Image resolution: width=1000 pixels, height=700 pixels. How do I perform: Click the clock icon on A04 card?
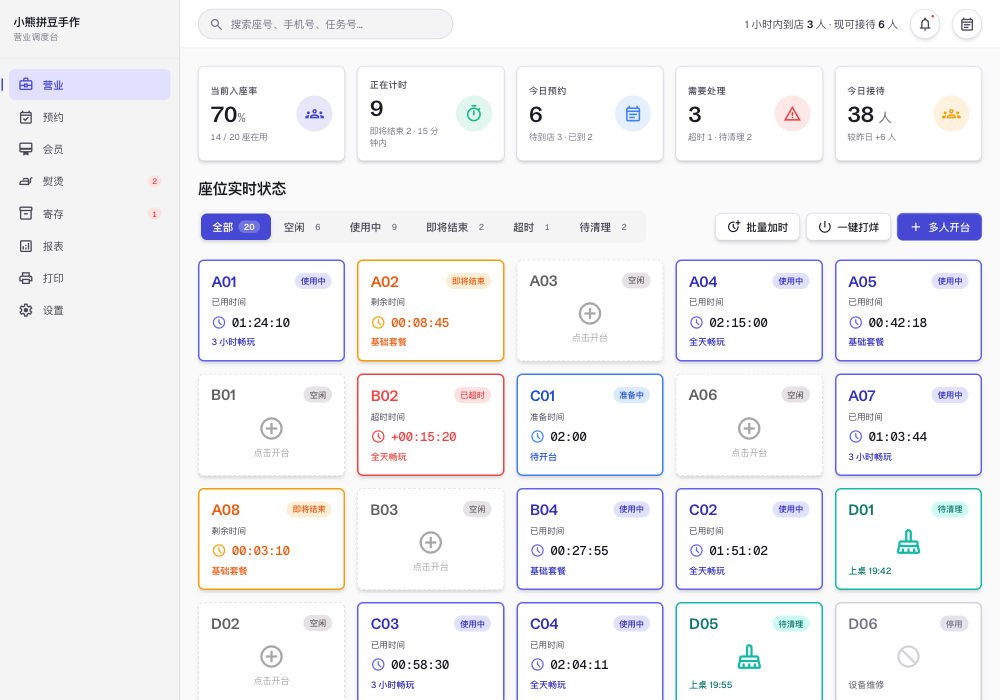click(x=696, y=323)
